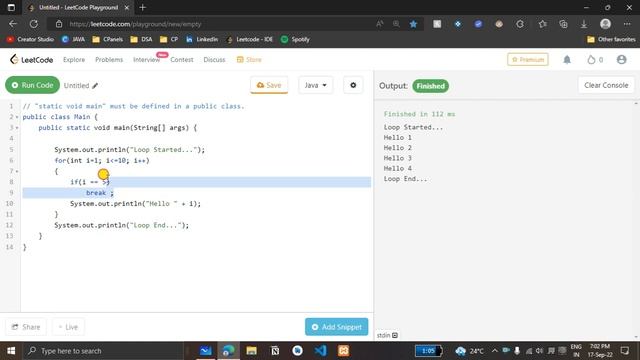The height and width of the screenshot is (360, 640).
Task: Open the browser Favorites star list icon
Action: coord(542,24)
